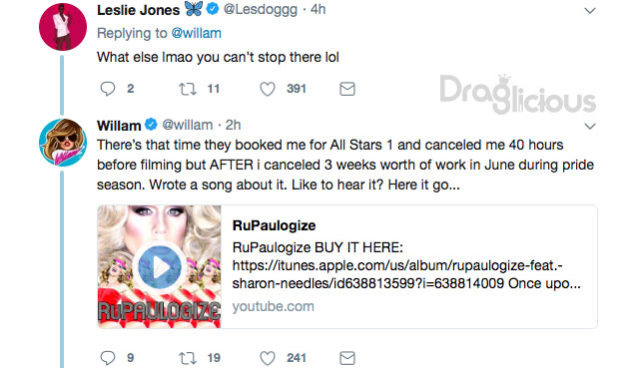The image size is (638, 368).
Task: Share Willam's tweet via envelope icon
Action: click(347, 358)
